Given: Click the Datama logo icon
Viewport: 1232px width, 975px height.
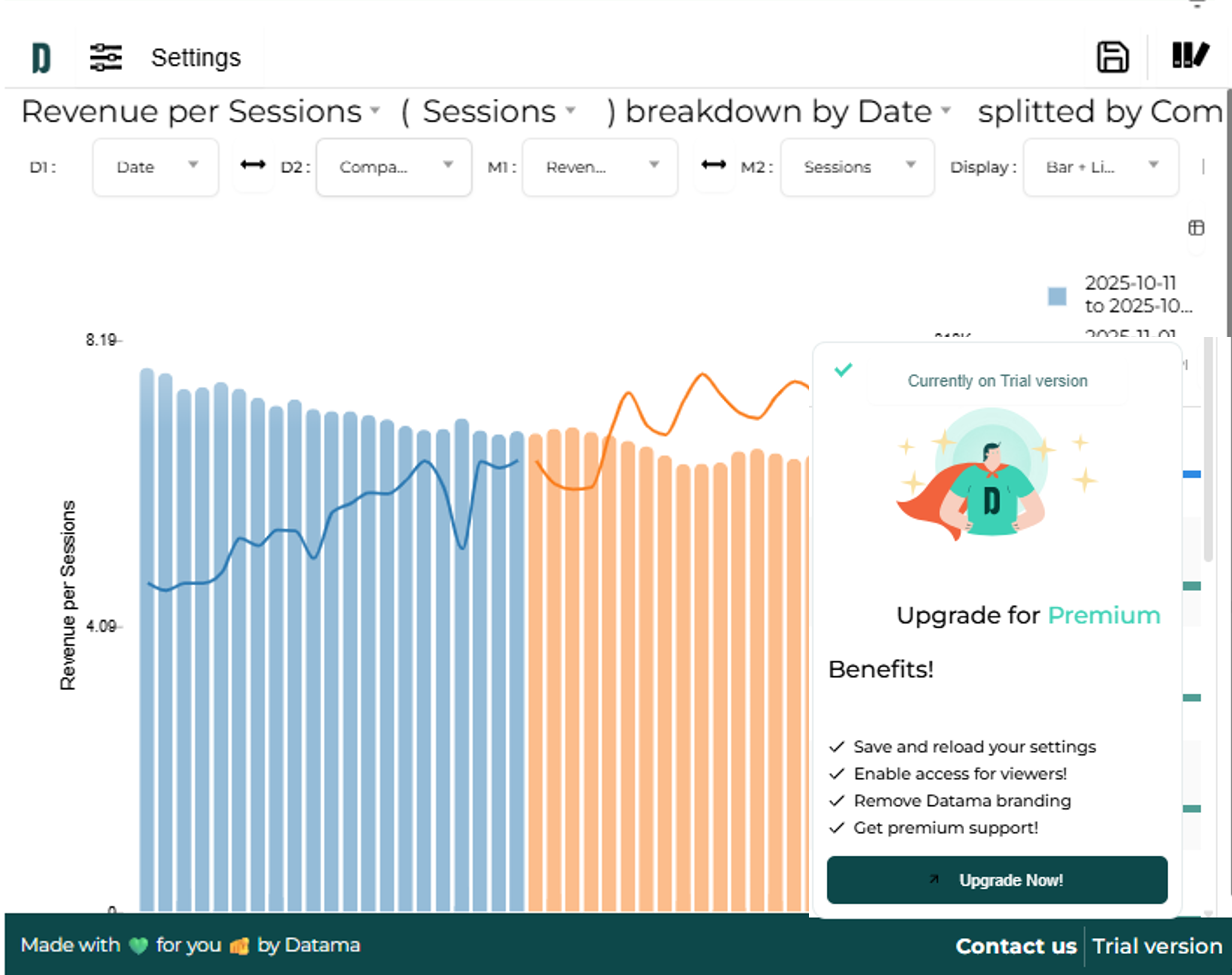Looking at the screenshot, I should pyautogui.click(x=41, y=58).
